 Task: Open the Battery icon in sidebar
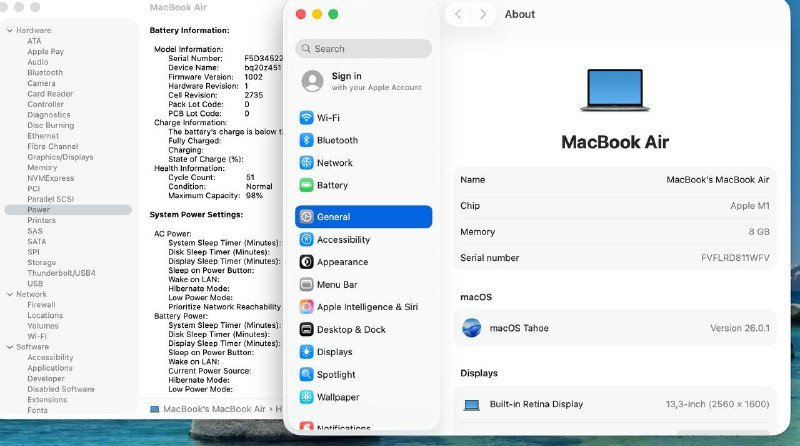(306, 185)
